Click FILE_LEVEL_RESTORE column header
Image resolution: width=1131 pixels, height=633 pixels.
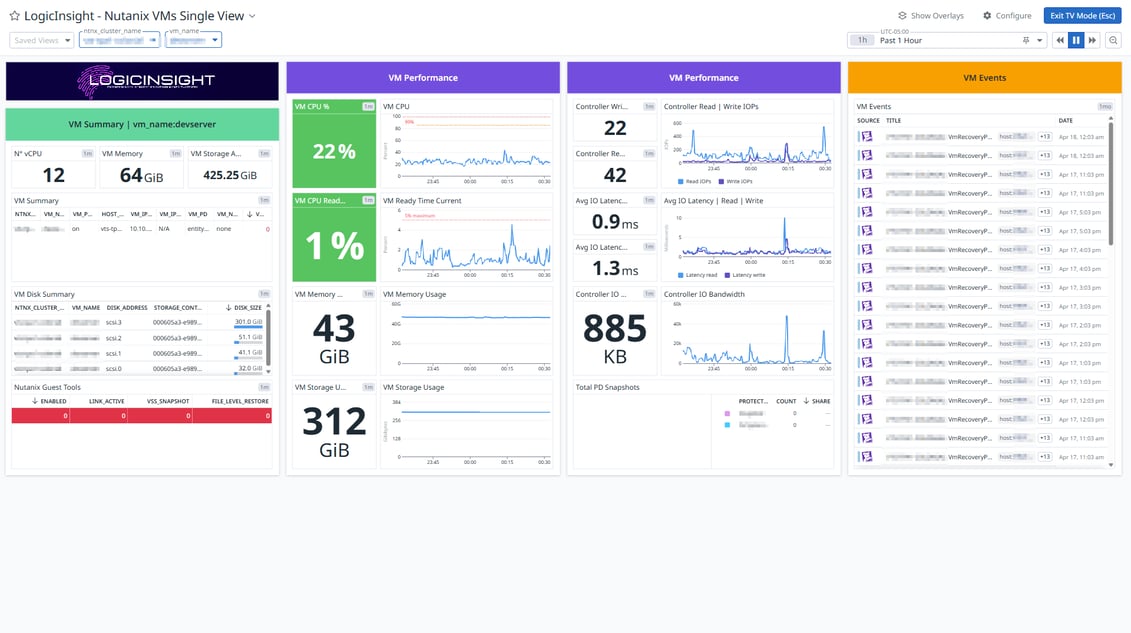coord(239,401)
